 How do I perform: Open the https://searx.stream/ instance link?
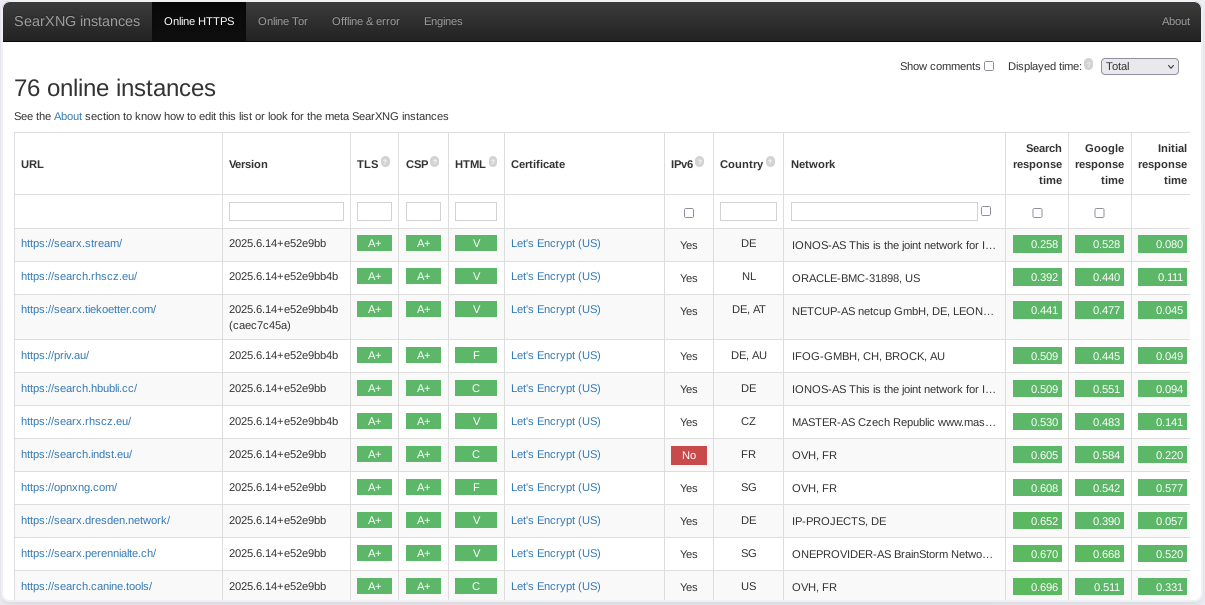coord(71,243)
